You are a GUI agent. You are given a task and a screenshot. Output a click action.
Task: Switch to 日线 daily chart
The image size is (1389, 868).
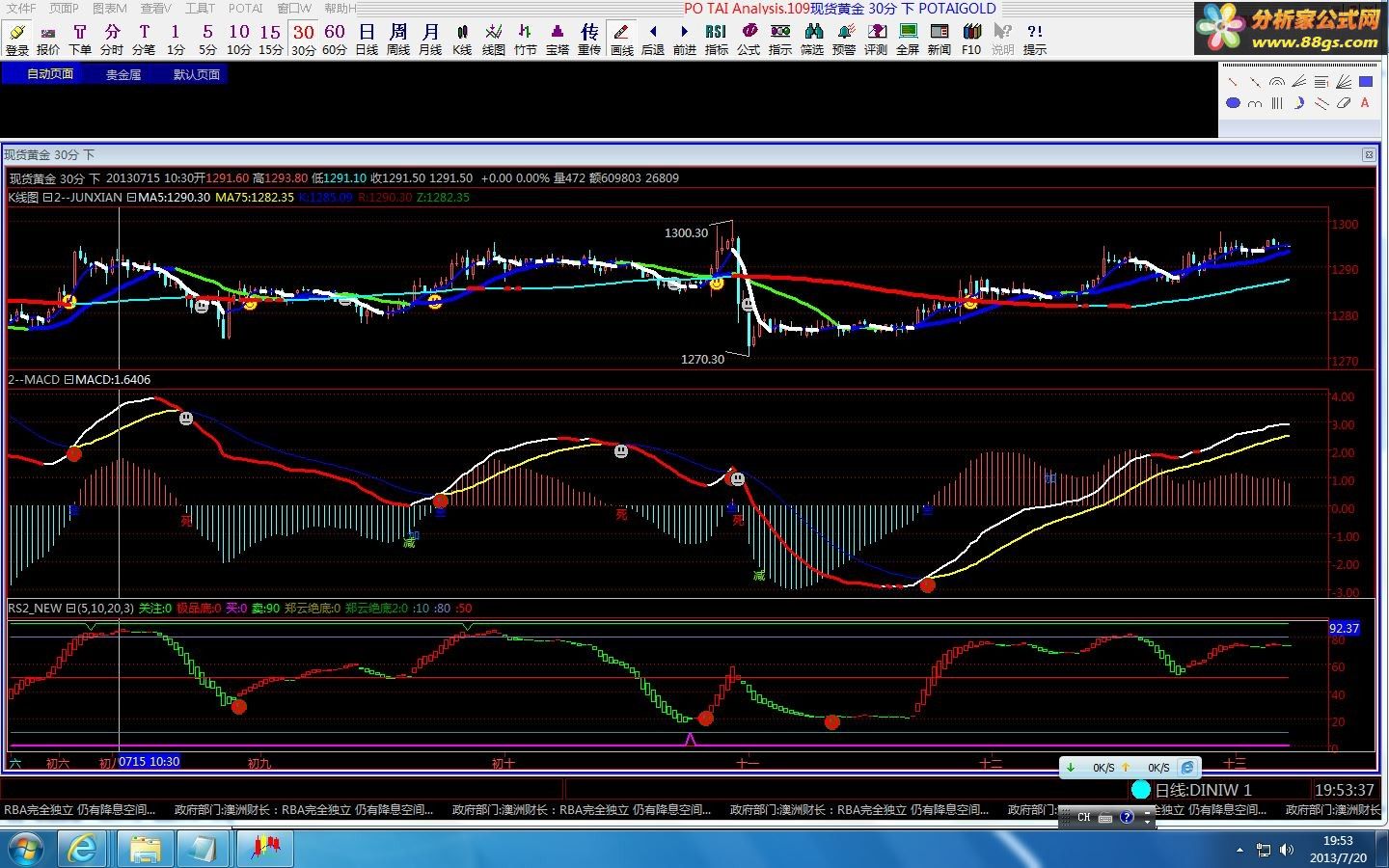pyautogui.click(x=367, y=40)
